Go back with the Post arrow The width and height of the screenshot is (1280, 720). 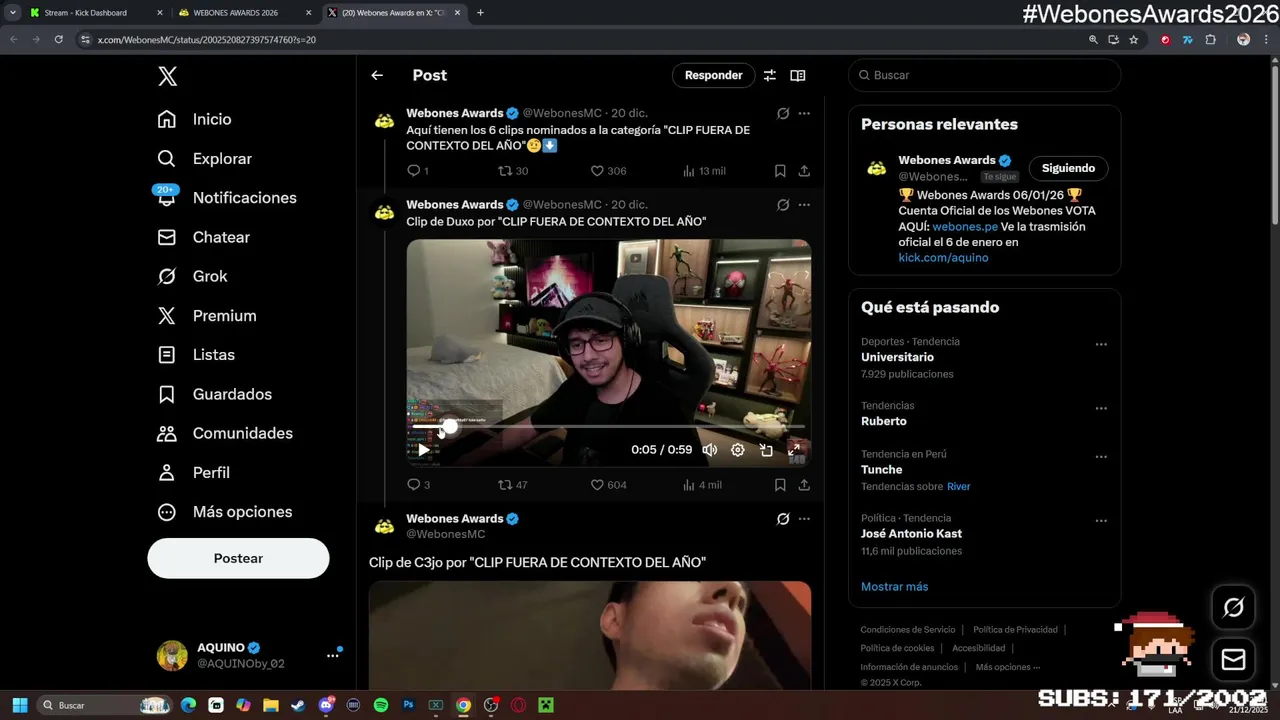pos(377,75)
